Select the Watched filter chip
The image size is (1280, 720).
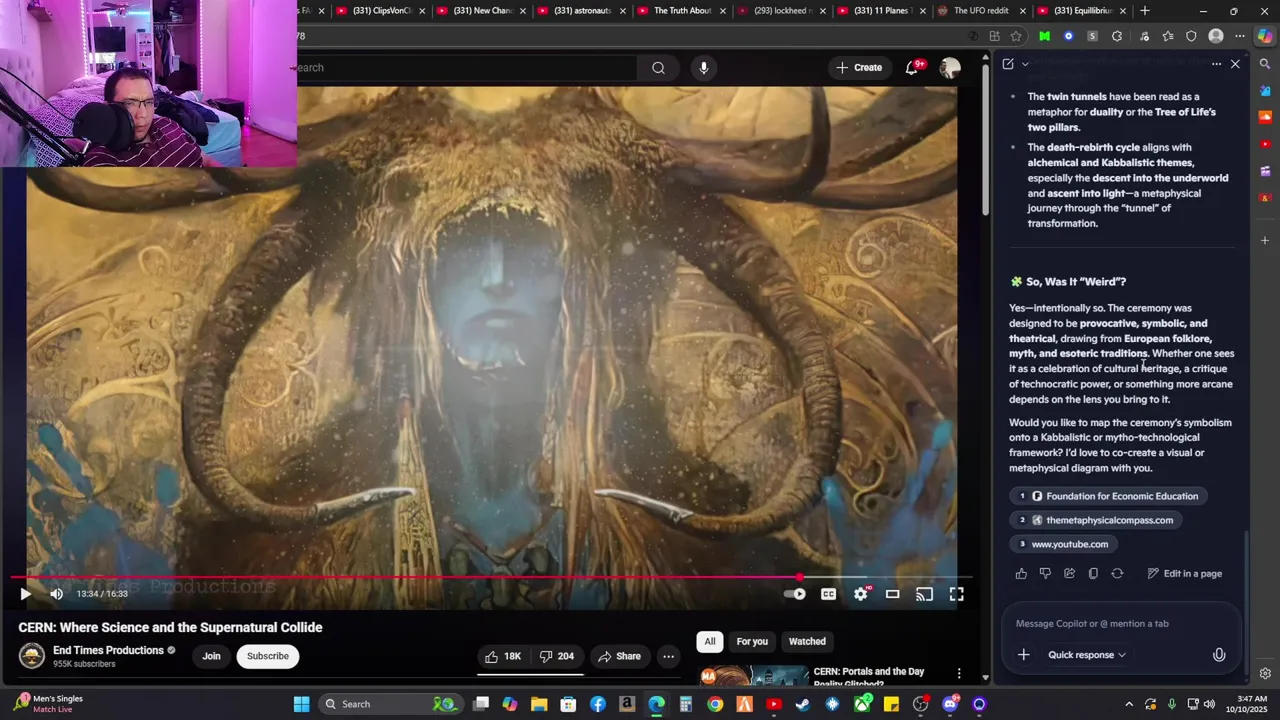coord(807,641)
